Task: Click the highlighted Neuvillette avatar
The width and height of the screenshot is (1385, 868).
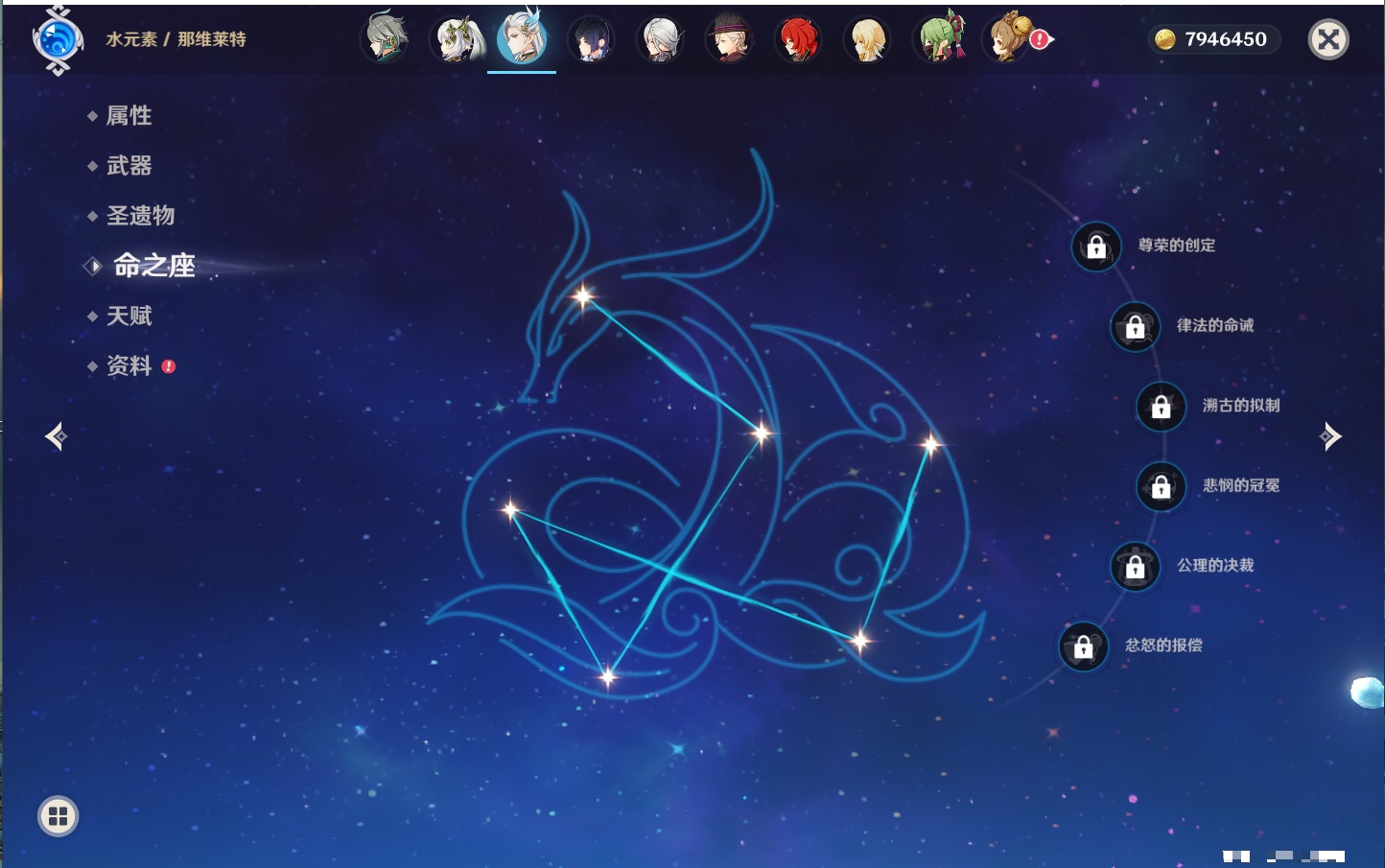Action: (522, 36)
